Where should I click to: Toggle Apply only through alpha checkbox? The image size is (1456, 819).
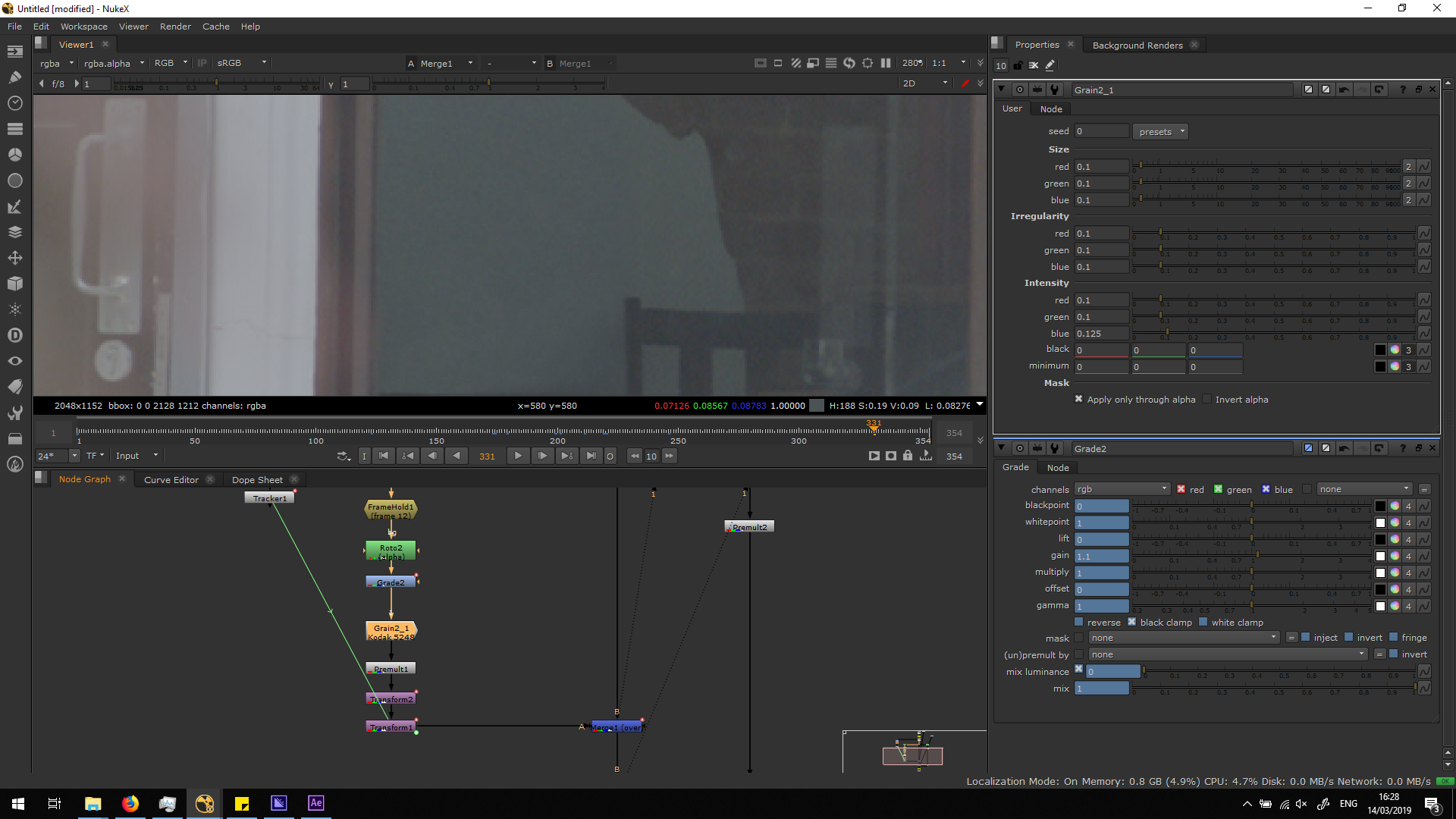click(1078, 399)
